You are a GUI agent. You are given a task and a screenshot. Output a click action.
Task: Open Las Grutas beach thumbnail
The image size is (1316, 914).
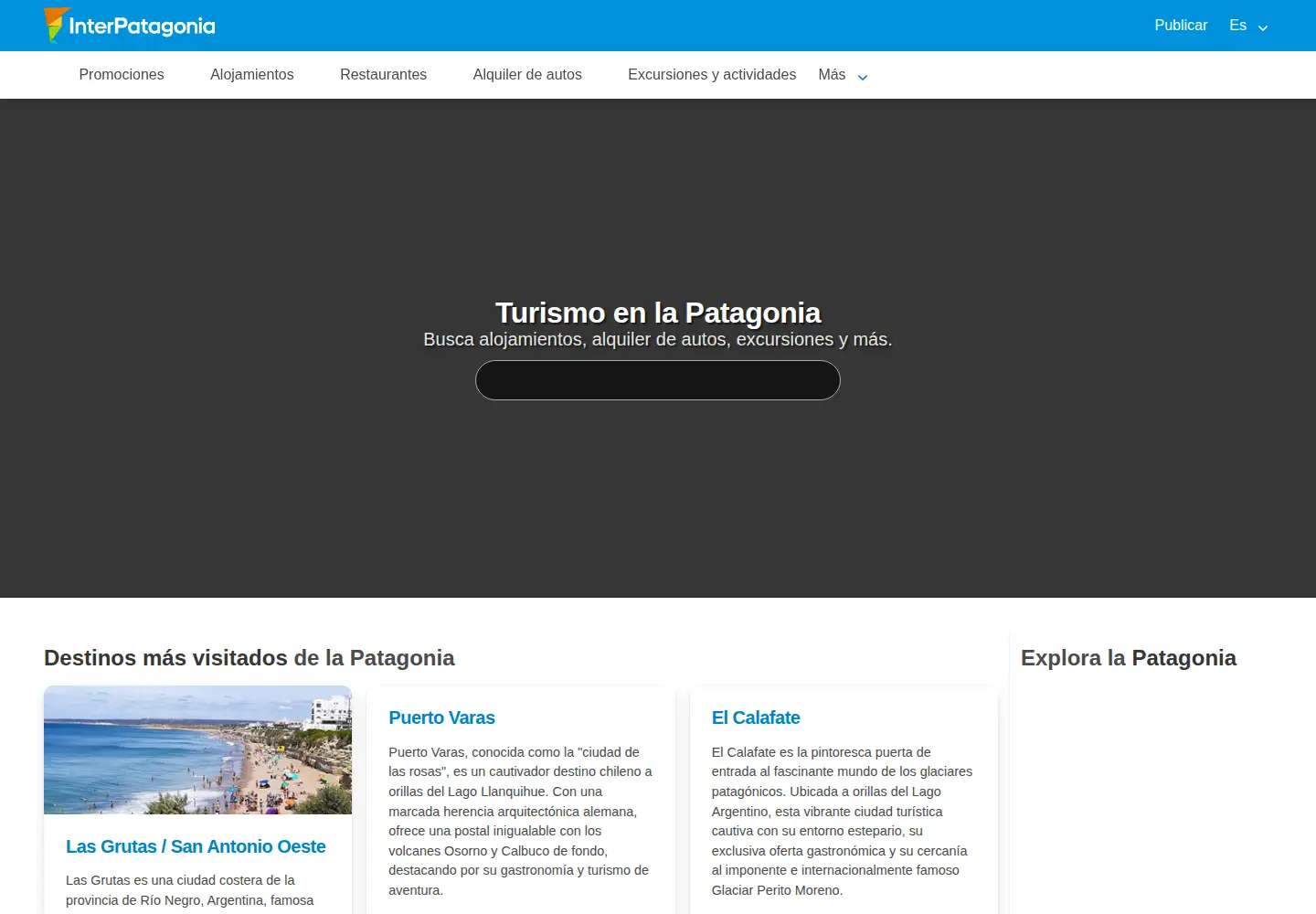[197, 749]
